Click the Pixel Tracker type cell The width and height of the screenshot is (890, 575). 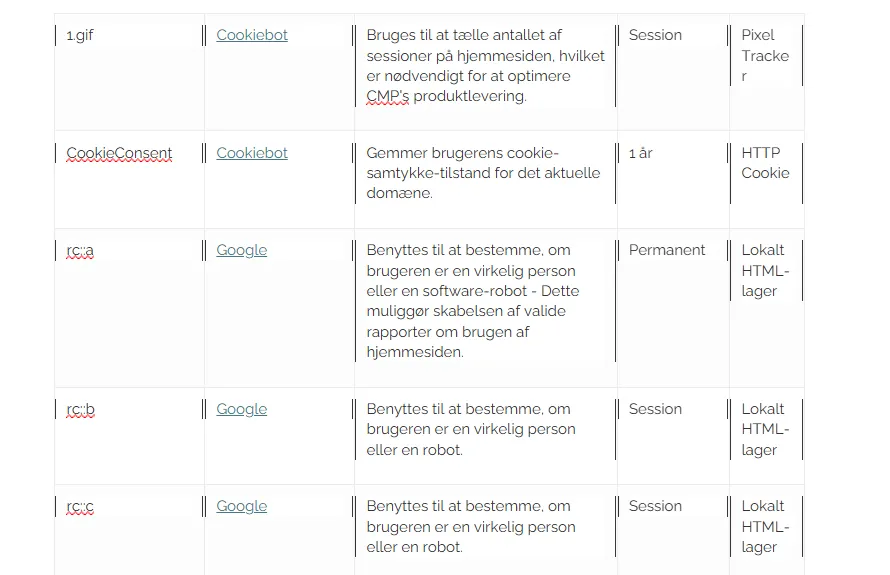point(765,56)
